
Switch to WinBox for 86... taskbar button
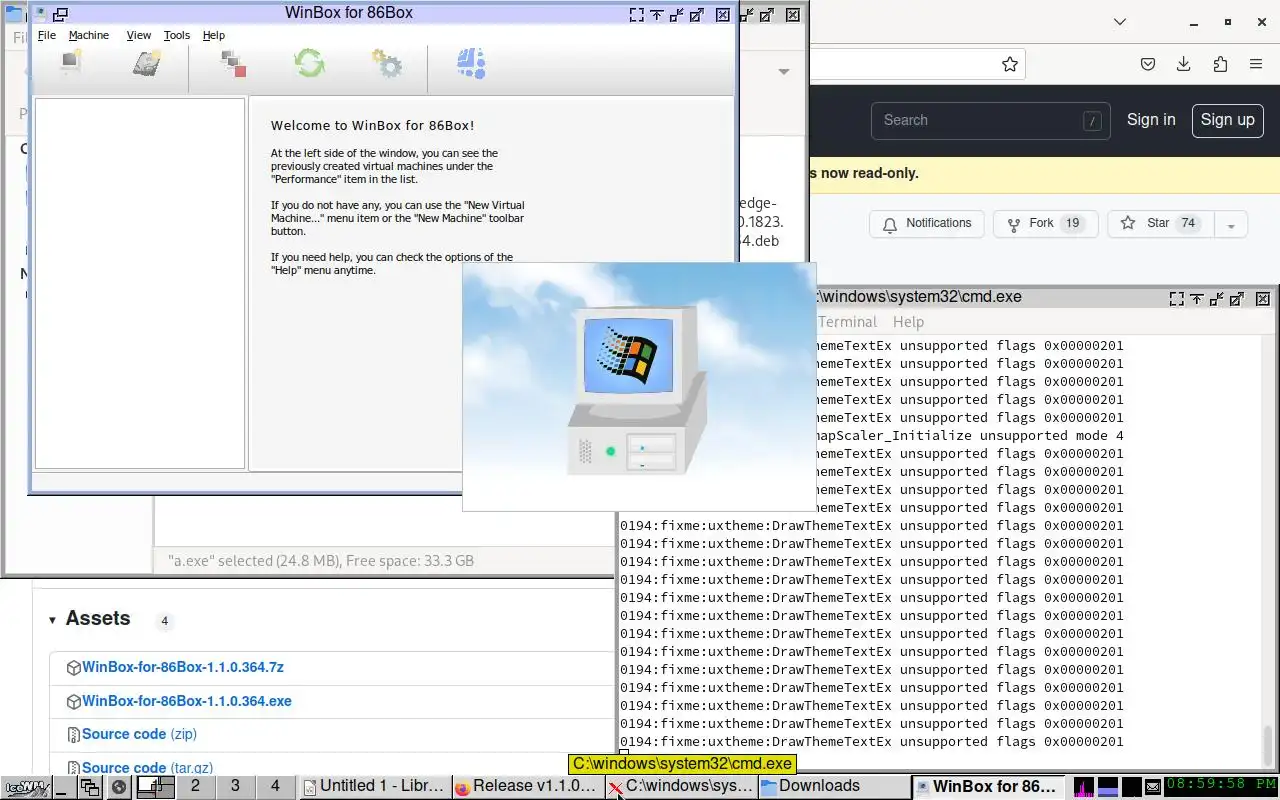click(x=988, y=787)
